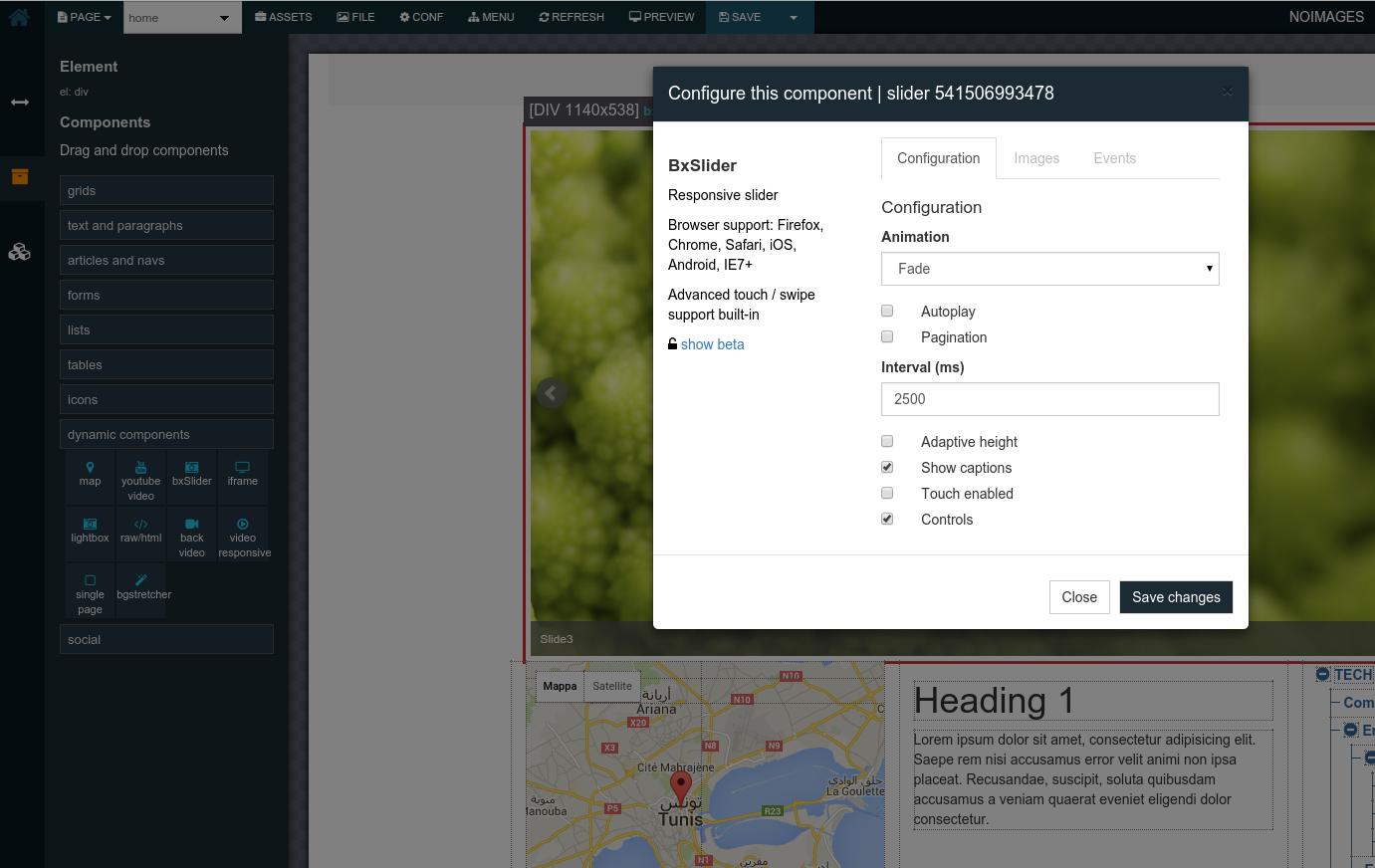Click the home icon in top-left corner
Image resolution: width=1375 pixels, height=868 pixels.
pos(19,17)
